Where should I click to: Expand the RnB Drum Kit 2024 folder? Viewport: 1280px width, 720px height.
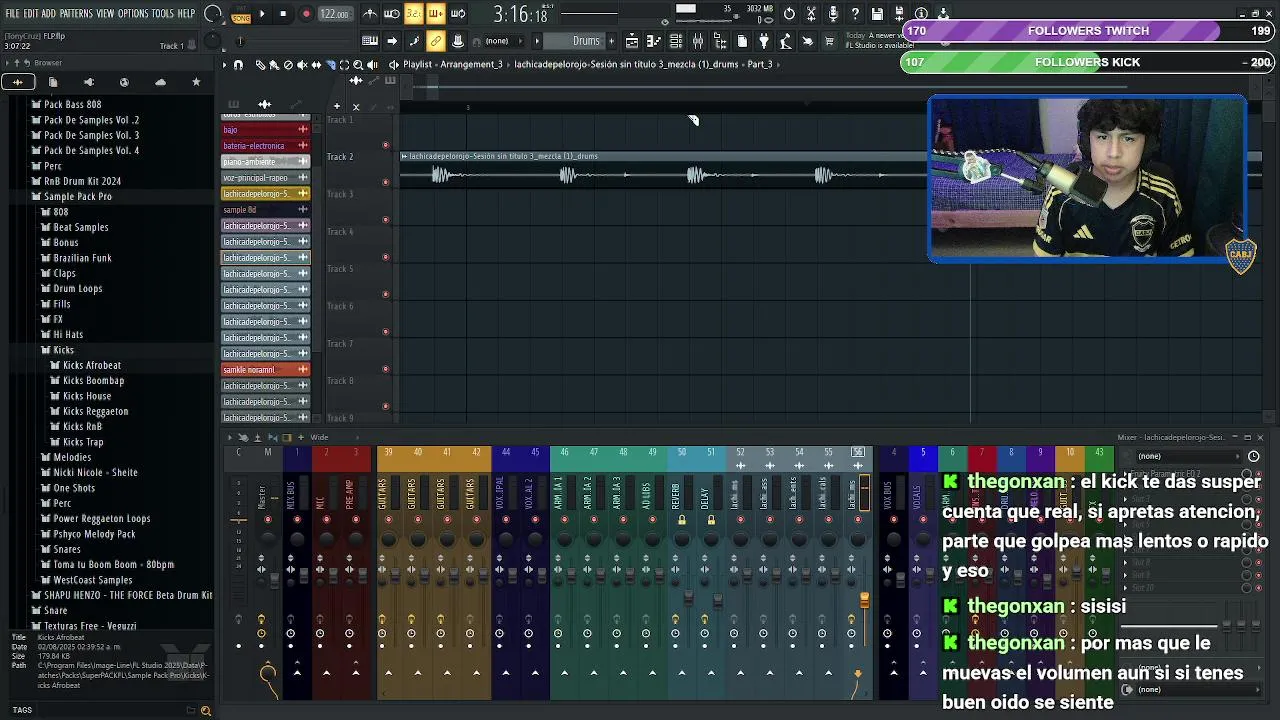point(77,181)
